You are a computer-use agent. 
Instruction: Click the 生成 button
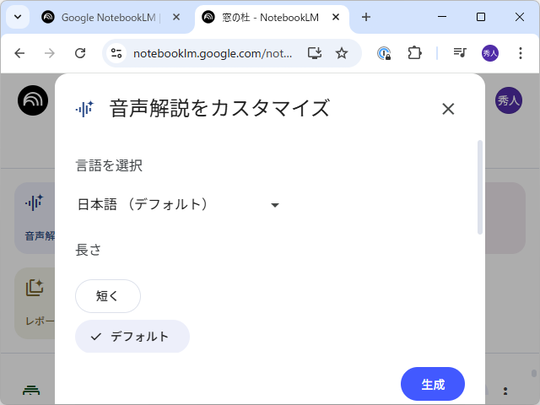(x=433, y=384)
